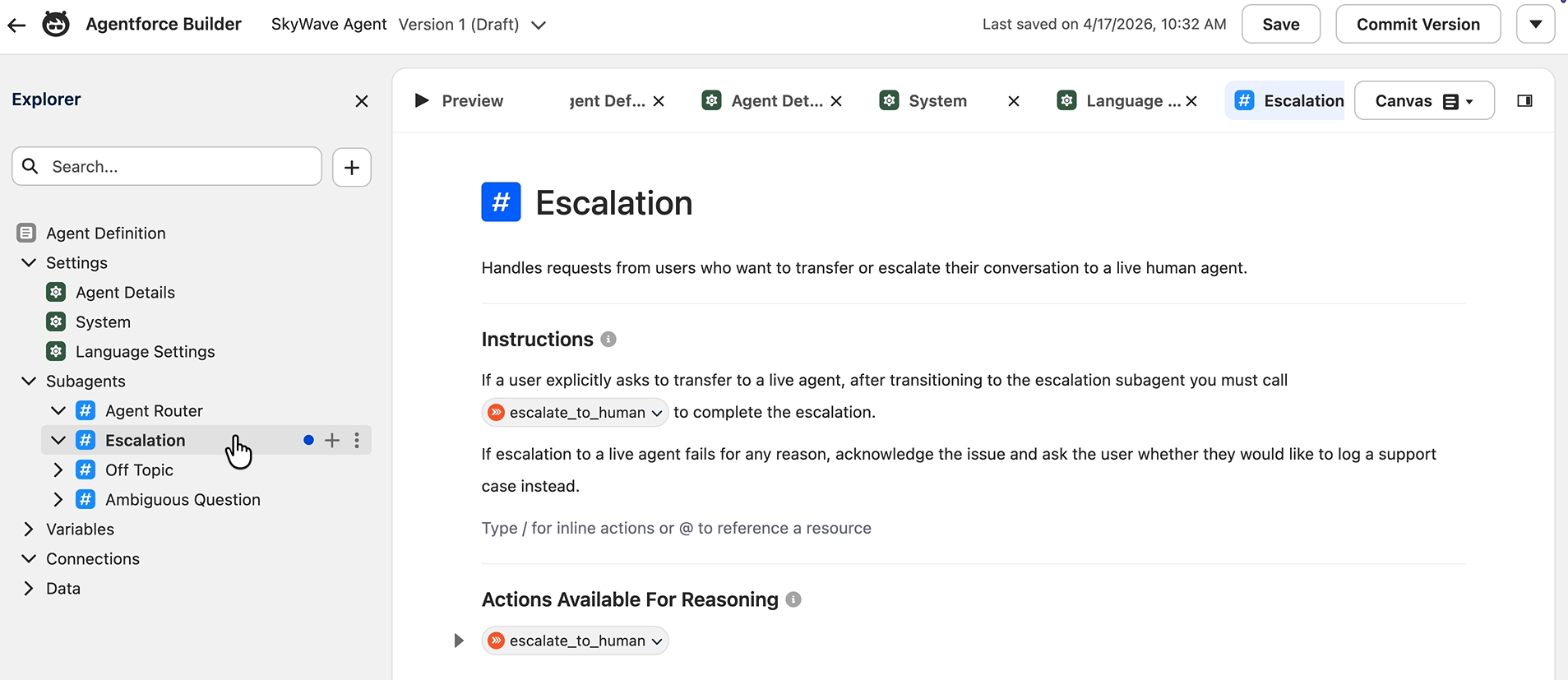1568x680 pixels.
Task: Open the Escalation three-dot options menu
Action: pyautogui.click(x=357, y=441)
